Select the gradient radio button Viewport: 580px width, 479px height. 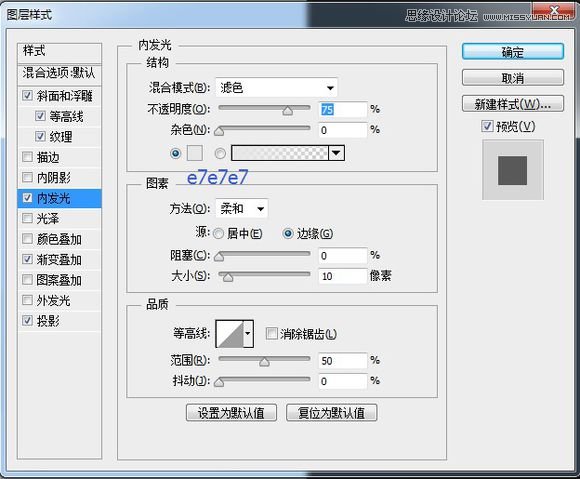point(220,153)
